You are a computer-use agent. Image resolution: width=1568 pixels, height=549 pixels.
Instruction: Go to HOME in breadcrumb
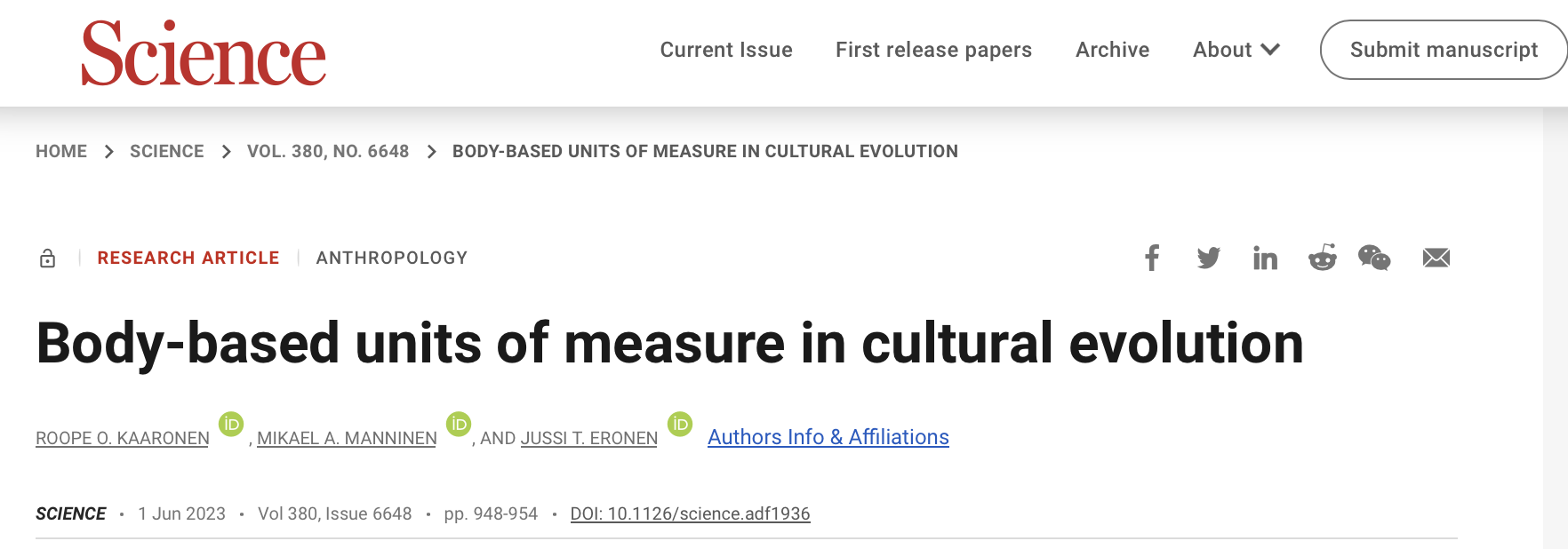61,151
